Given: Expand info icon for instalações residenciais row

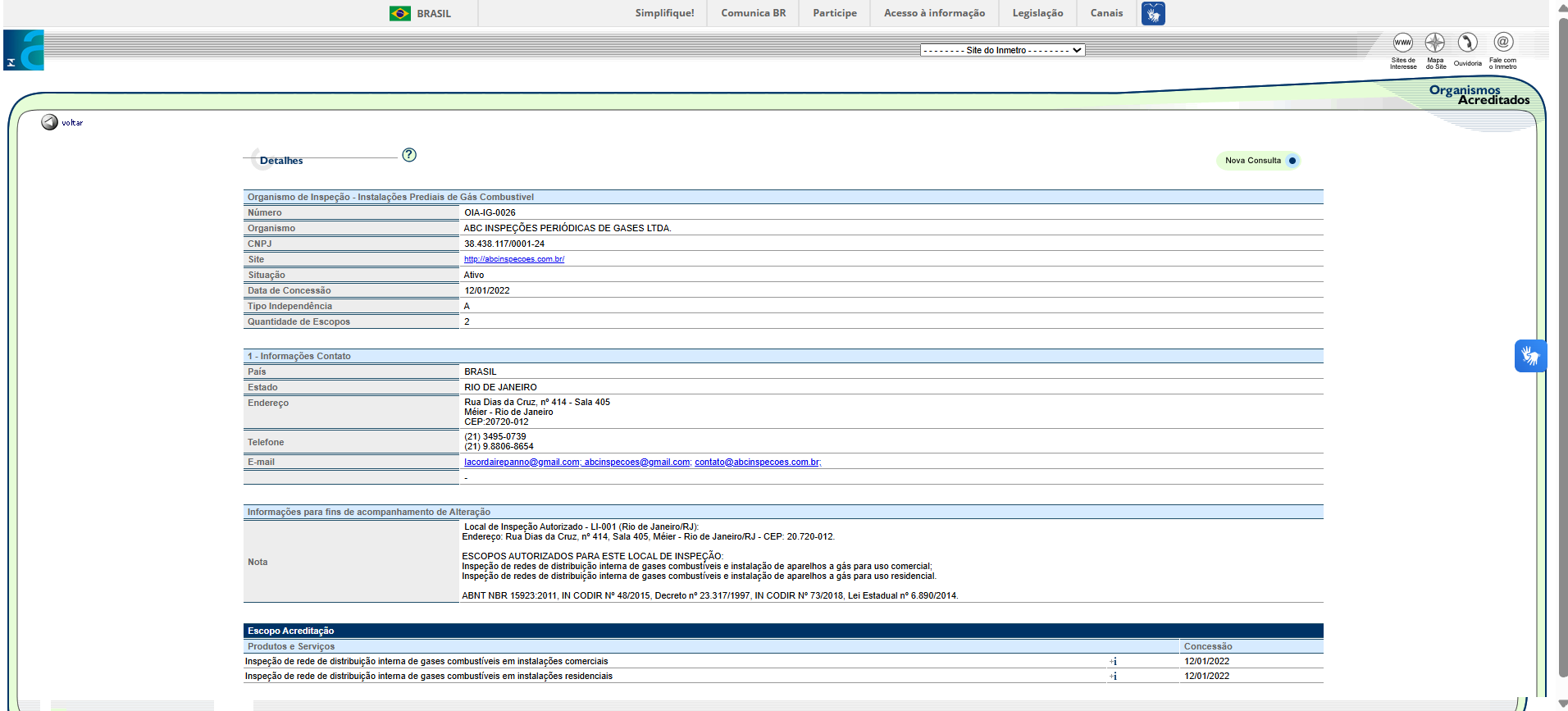Looking at the screenshot, I should (x=1114, y=677).
